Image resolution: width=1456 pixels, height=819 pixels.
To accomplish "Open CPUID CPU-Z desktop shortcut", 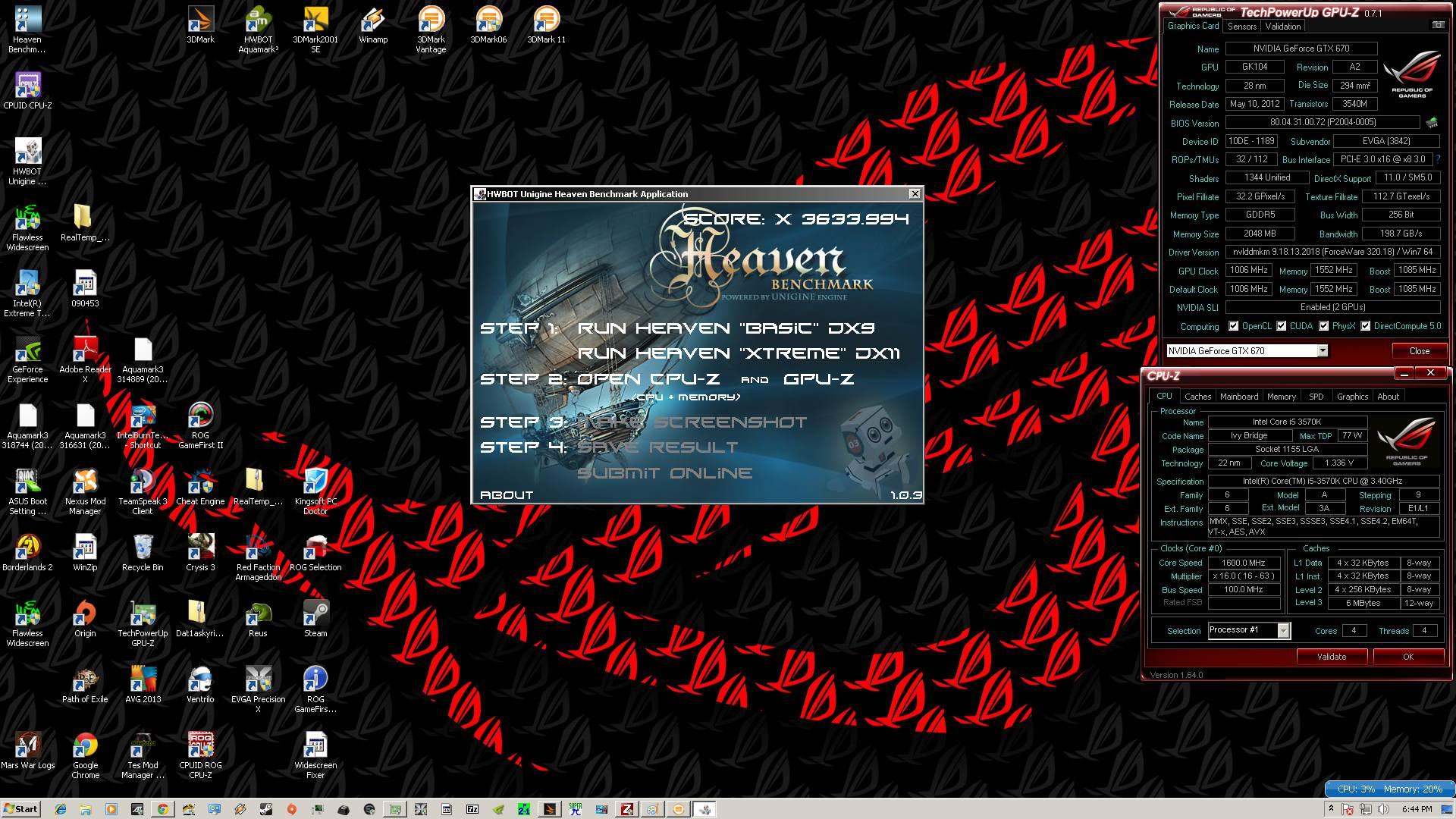I will [27, 91].
